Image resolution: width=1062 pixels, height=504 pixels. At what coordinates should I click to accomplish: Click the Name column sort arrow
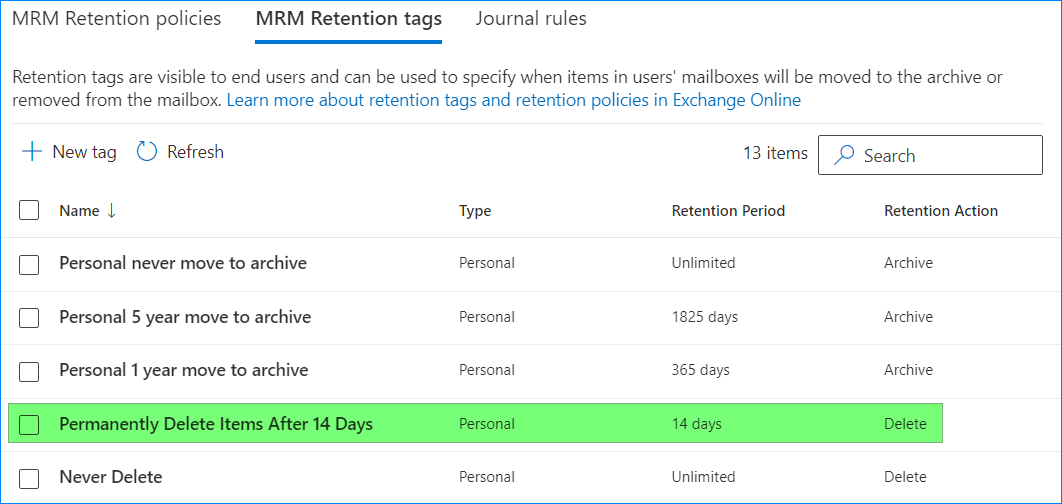(x=111, y=211)
